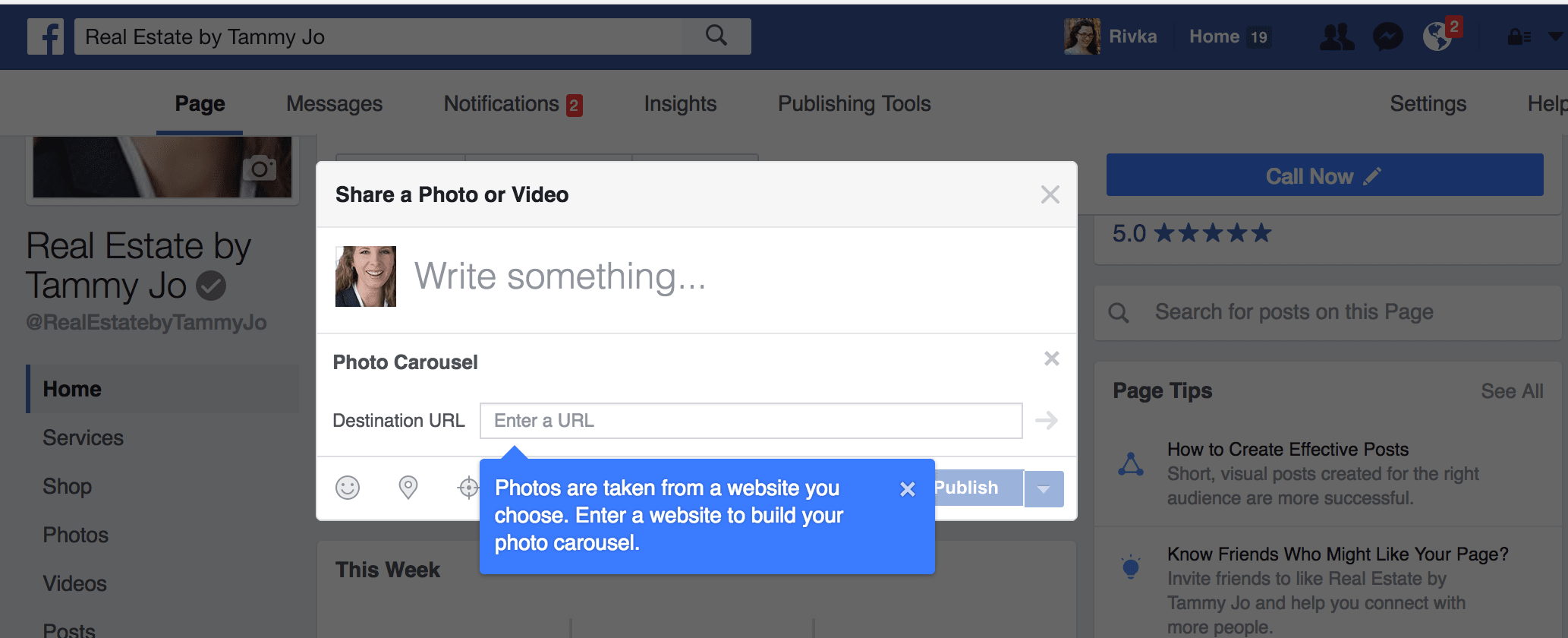The image size is (1568, 638).
Task: Expand the dropdown arrow beside Publish
Action: 1044,489
